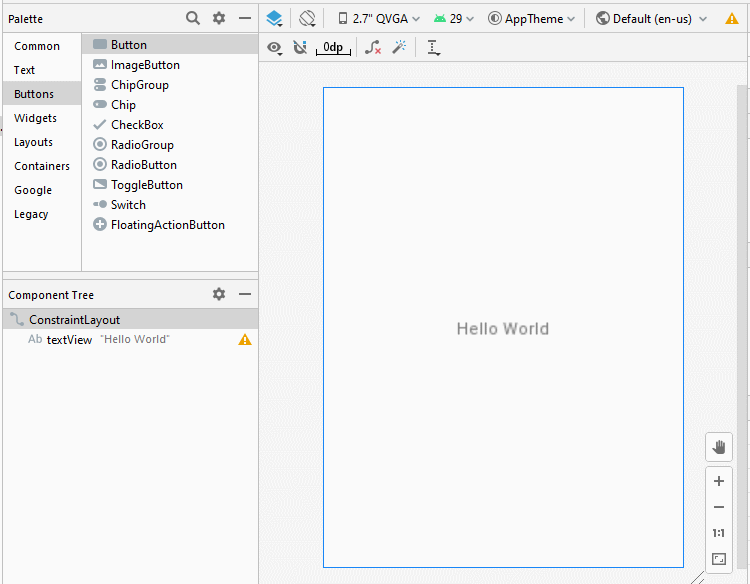Open the View Options eye menu
This screenshot has height=584, width=750.
click(x=274, y=47)
